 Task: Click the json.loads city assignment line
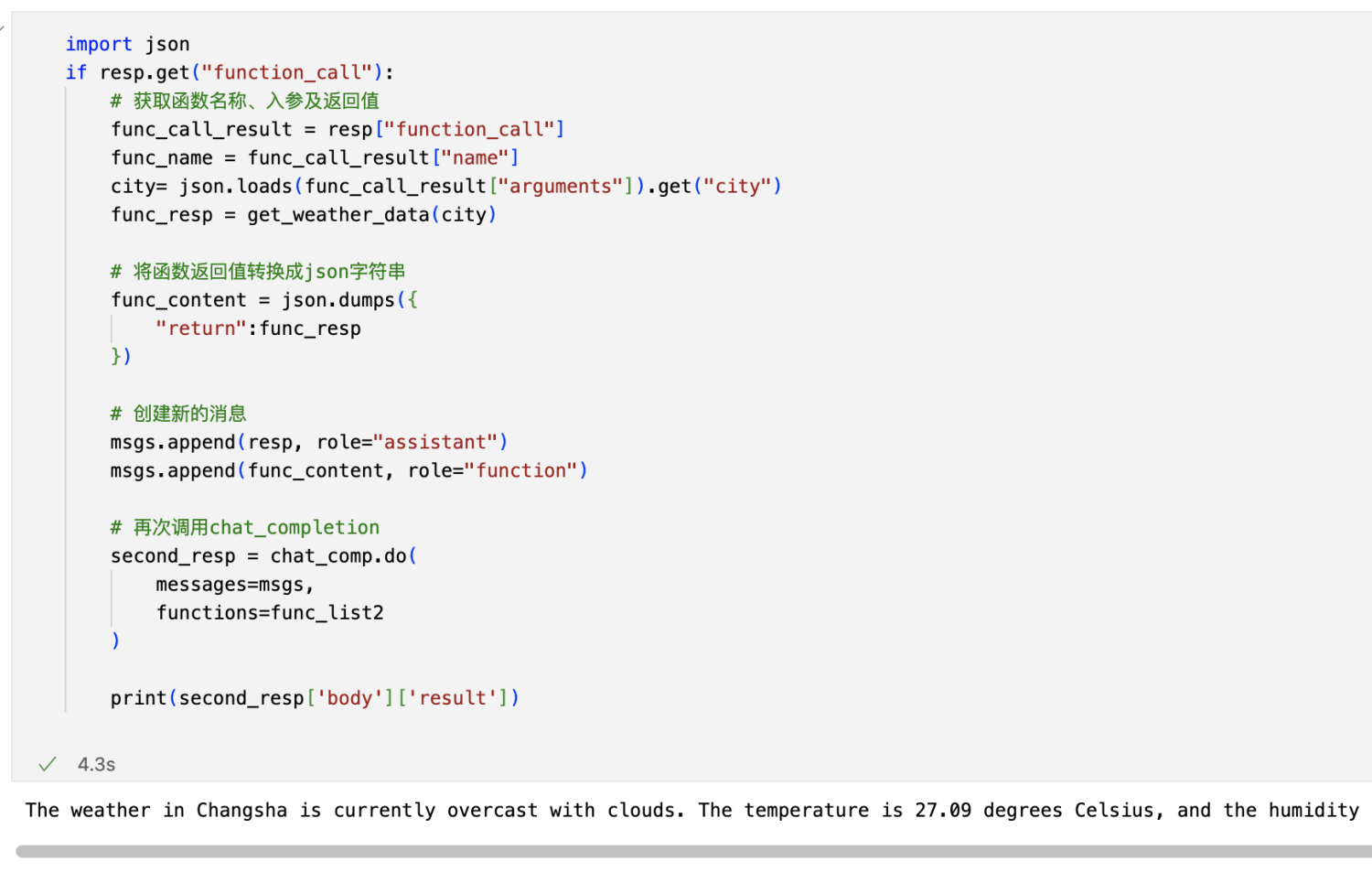pos(446,186)
